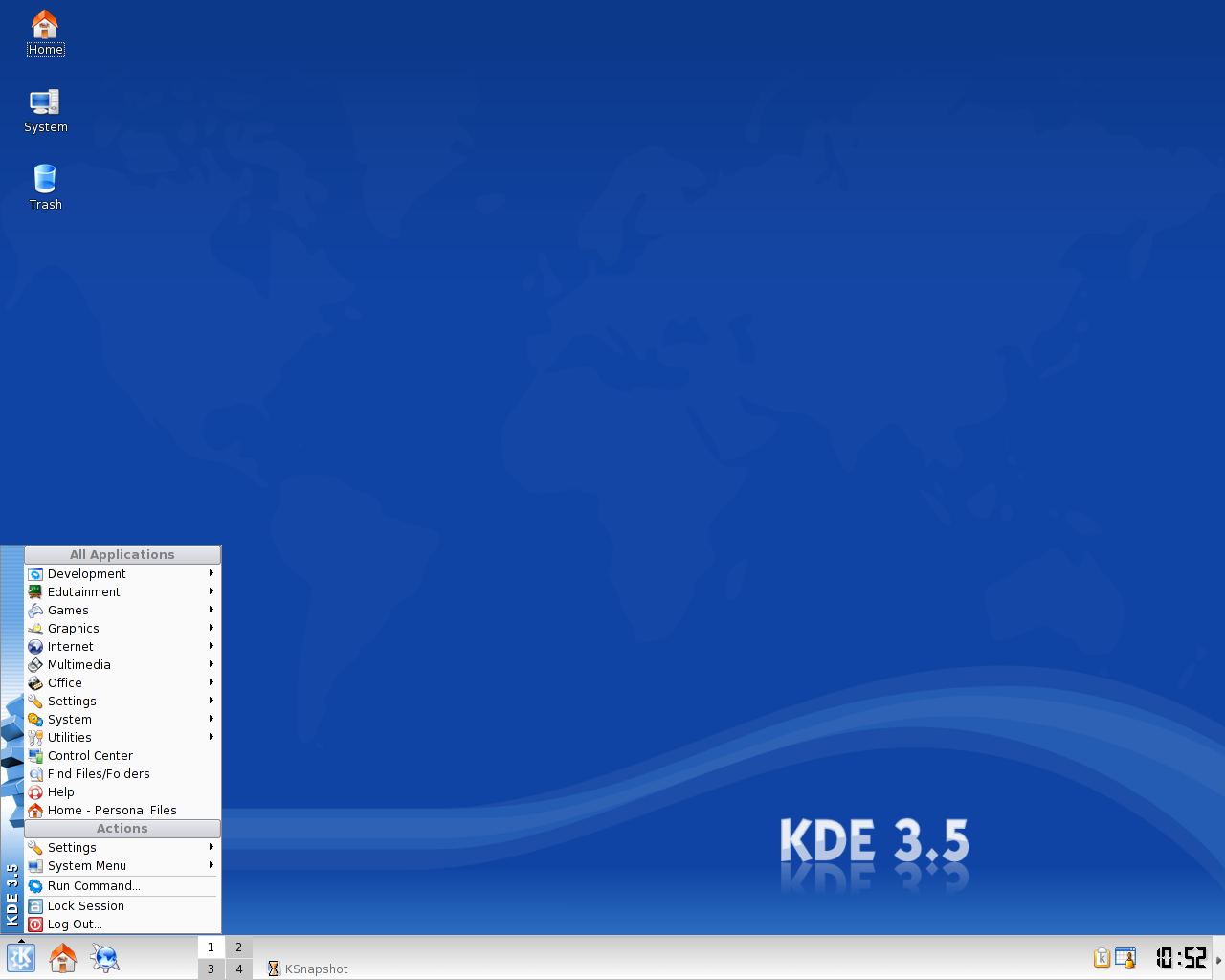
Task: Select Find Files/Folders menu entry
Action: 99,774
